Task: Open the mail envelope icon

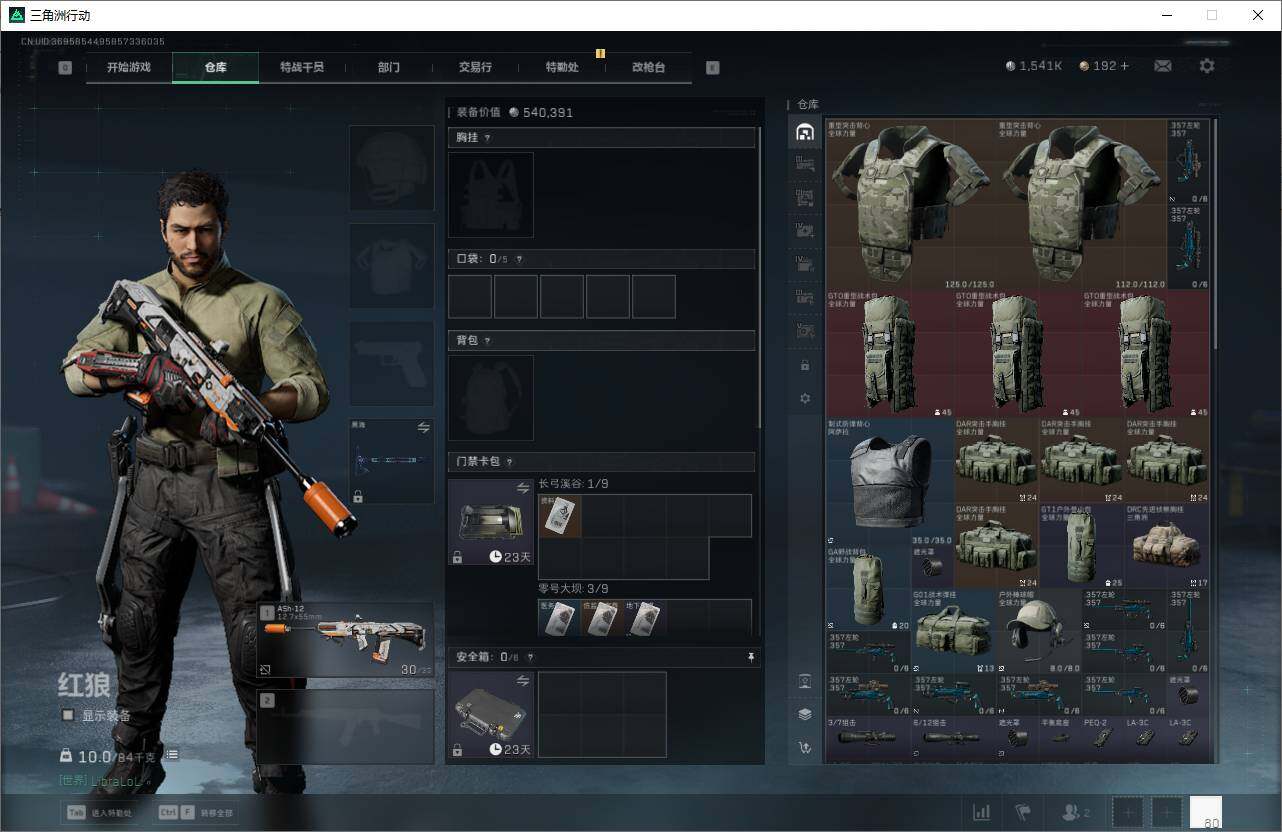Action: pyautogui.click(x=1163, y=66)
